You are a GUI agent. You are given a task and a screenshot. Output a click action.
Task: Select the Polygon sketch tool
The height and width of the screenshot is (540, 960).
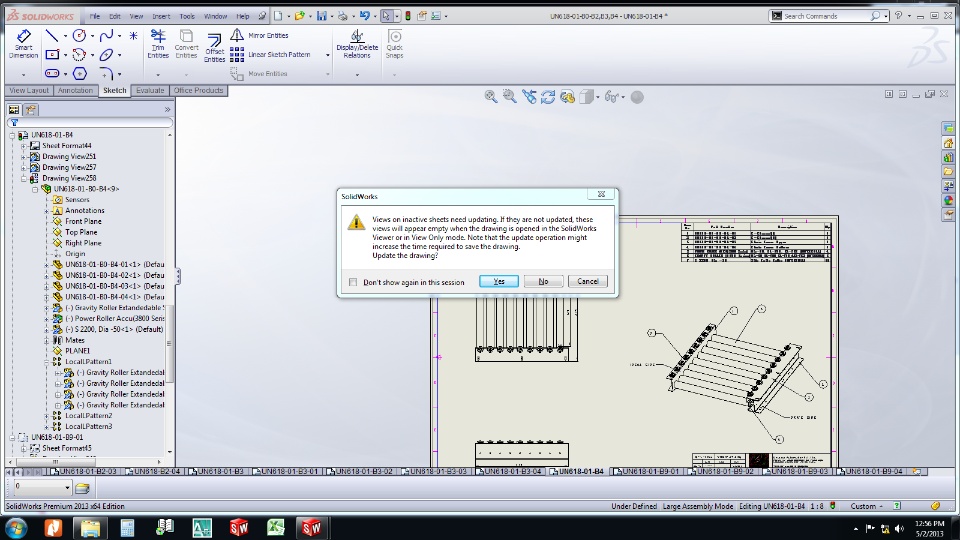coord(80,73)
